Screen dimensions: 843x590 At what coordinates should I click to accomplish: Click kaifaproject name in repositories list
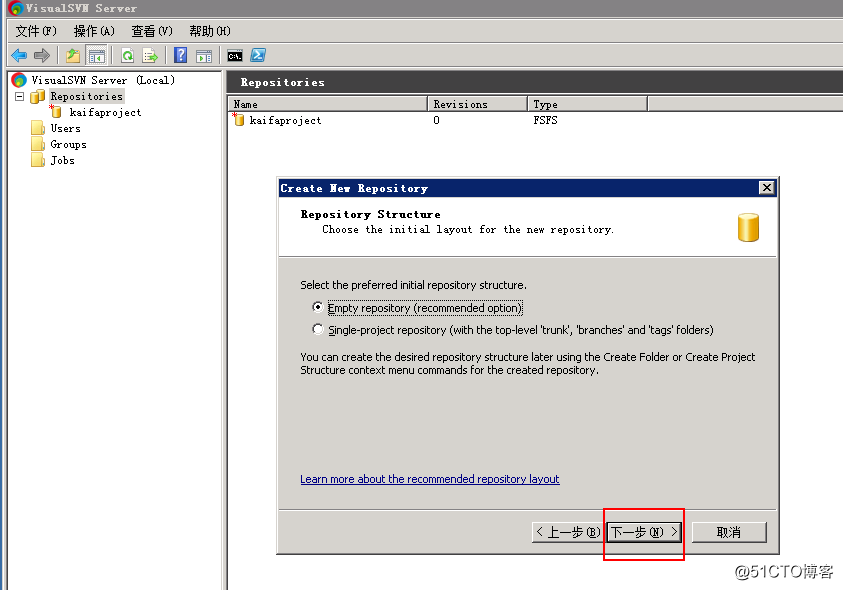285,120
